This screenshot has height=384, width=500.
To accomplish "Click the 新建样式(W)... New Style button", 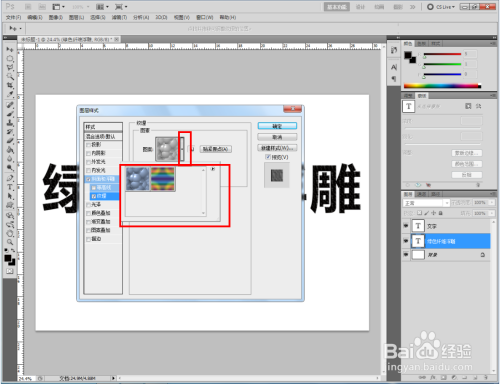I will pyautogui.click(x=277, y=148).
